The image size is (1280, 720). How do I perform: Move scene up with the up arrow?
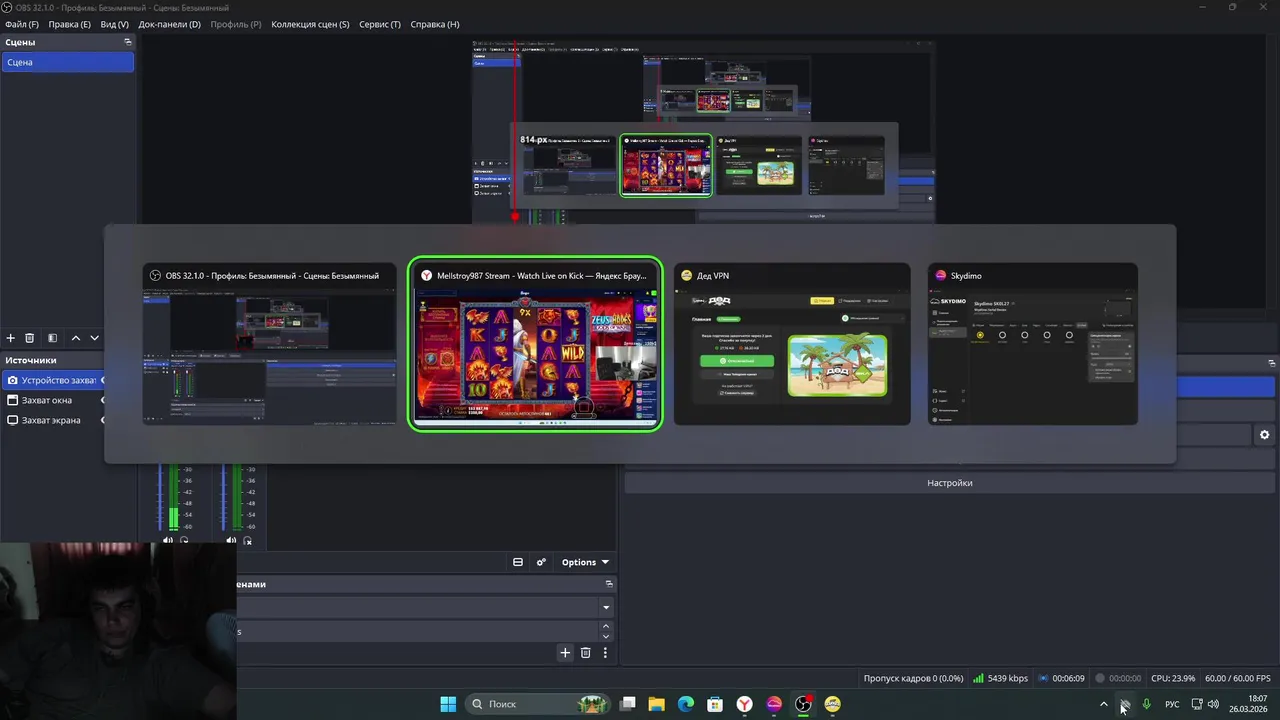75,338
